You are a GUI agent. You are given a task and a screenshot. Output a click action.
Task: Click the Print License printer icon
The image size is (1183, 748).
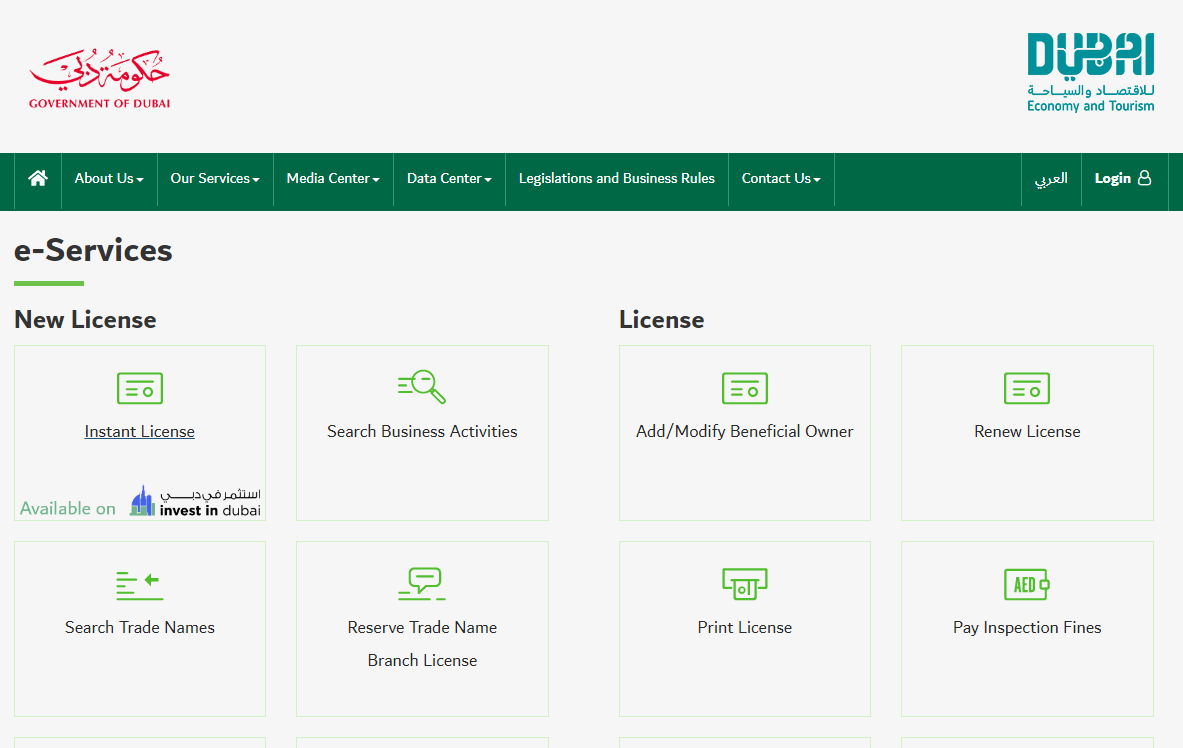pyautogui.click(x=744, y=584)
